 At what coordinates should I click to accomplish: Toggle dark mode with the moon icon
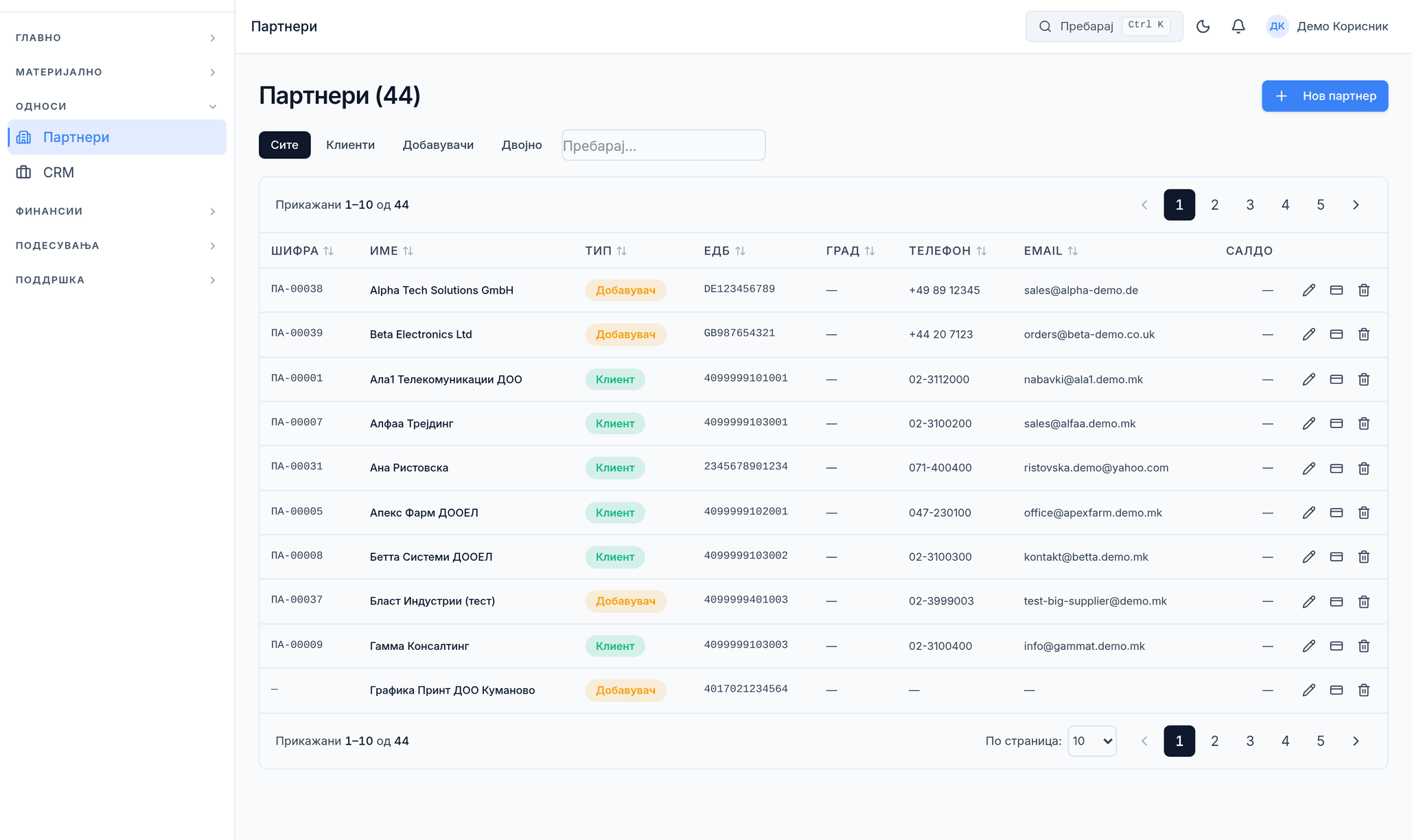click(x=1203, y=26)
